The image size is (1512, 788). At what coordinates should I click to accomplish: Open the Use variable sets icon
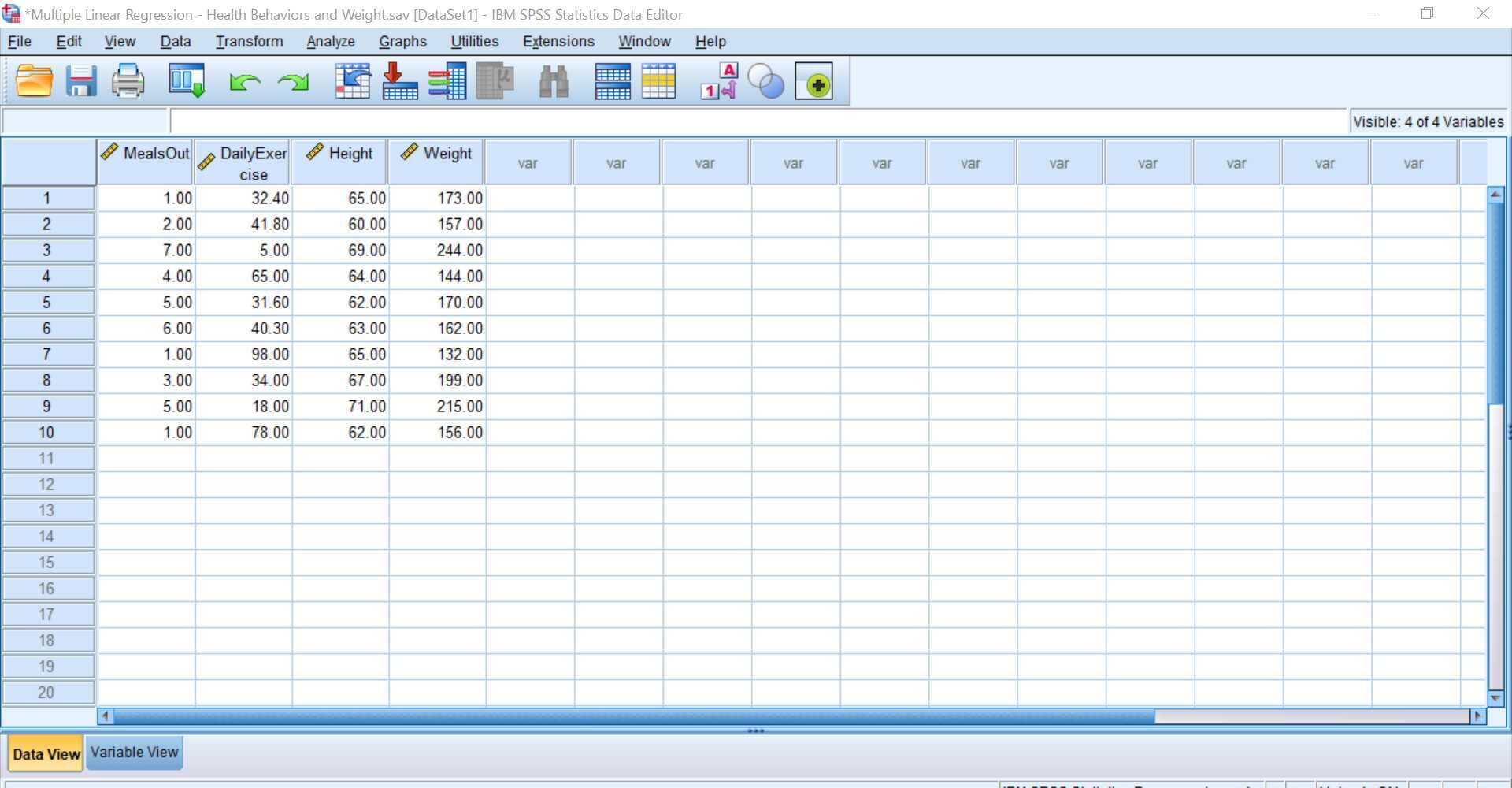click(766, 80)
